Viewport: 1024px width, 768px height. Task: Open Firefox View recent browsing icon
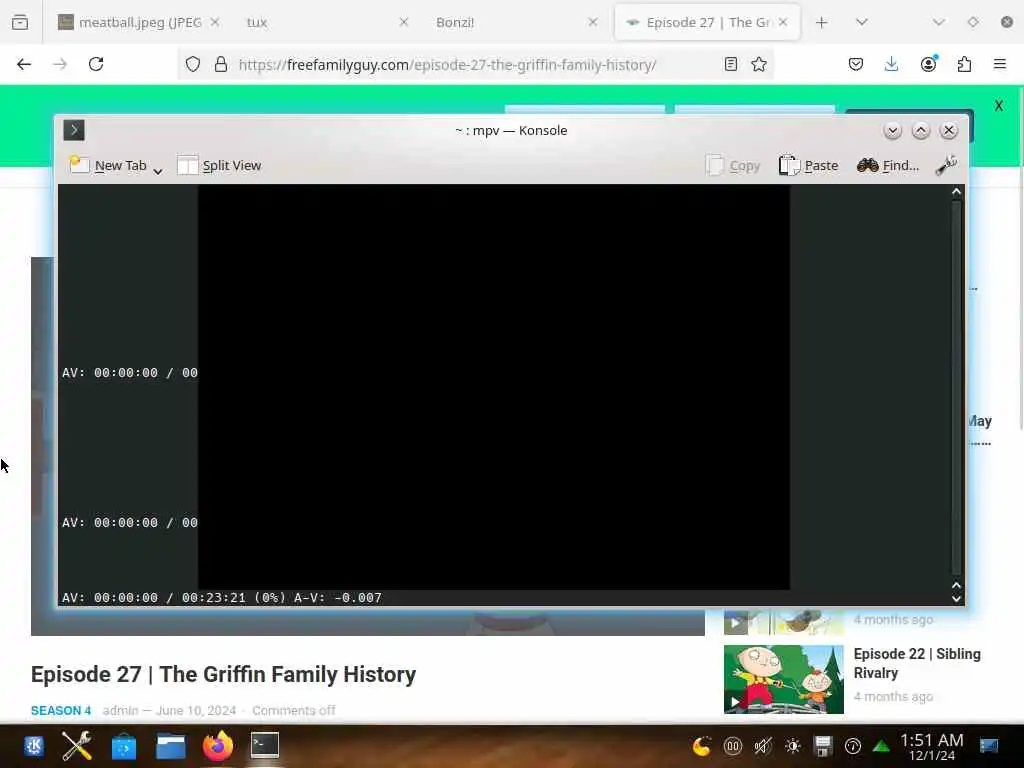(x=20, y=22)
